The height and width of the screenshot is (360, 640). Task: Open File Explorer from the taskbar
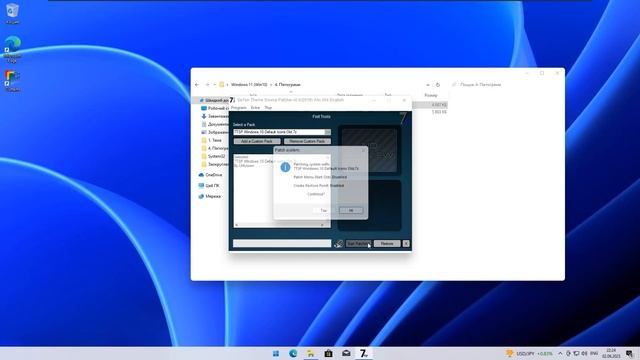point(311,353)
